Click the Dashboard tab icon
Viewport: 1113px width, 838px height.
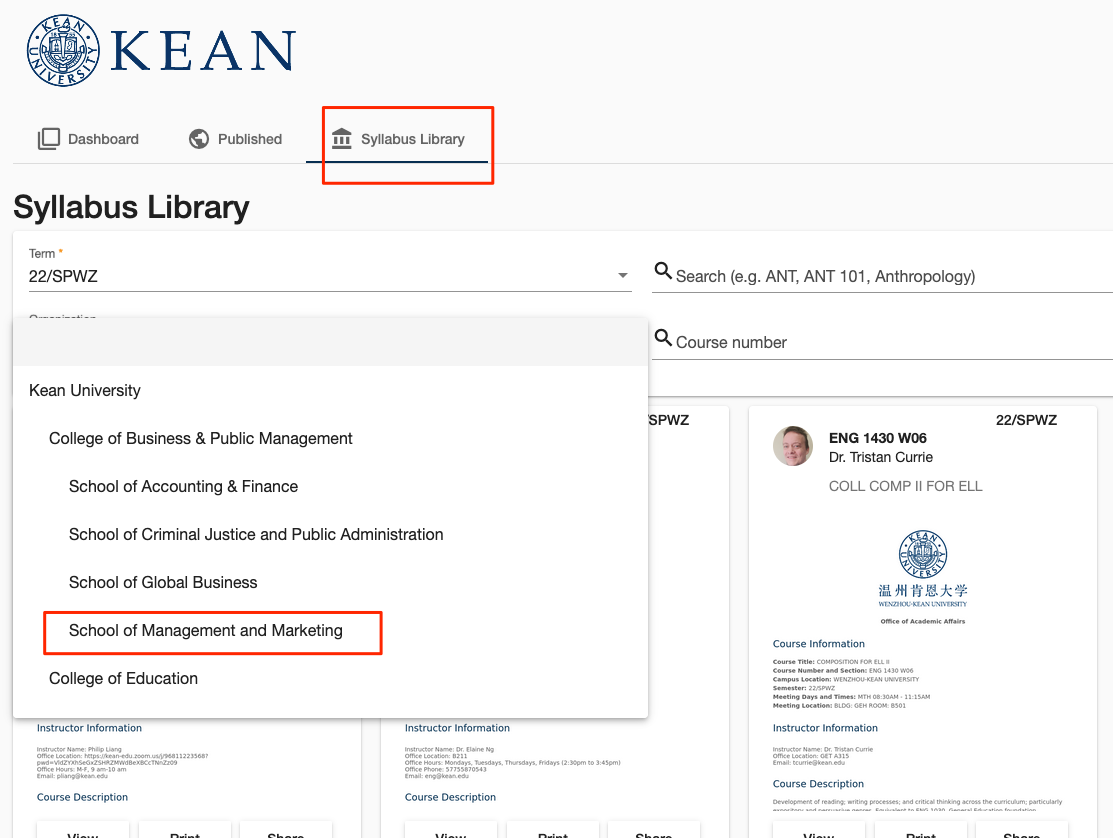48,139
